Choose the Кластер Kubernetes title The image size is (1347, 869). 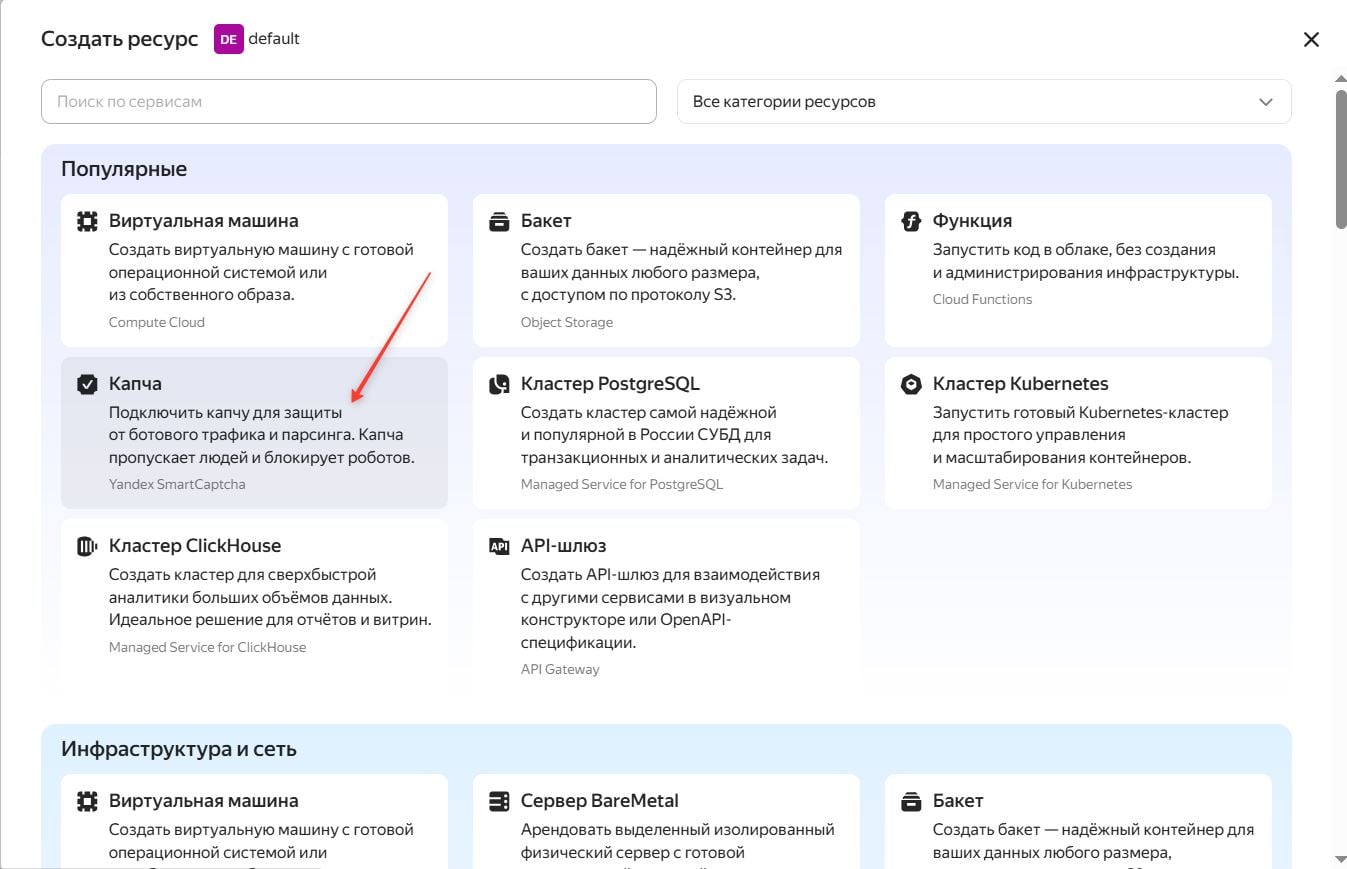pyautogui.click(x=1021, y=384)
